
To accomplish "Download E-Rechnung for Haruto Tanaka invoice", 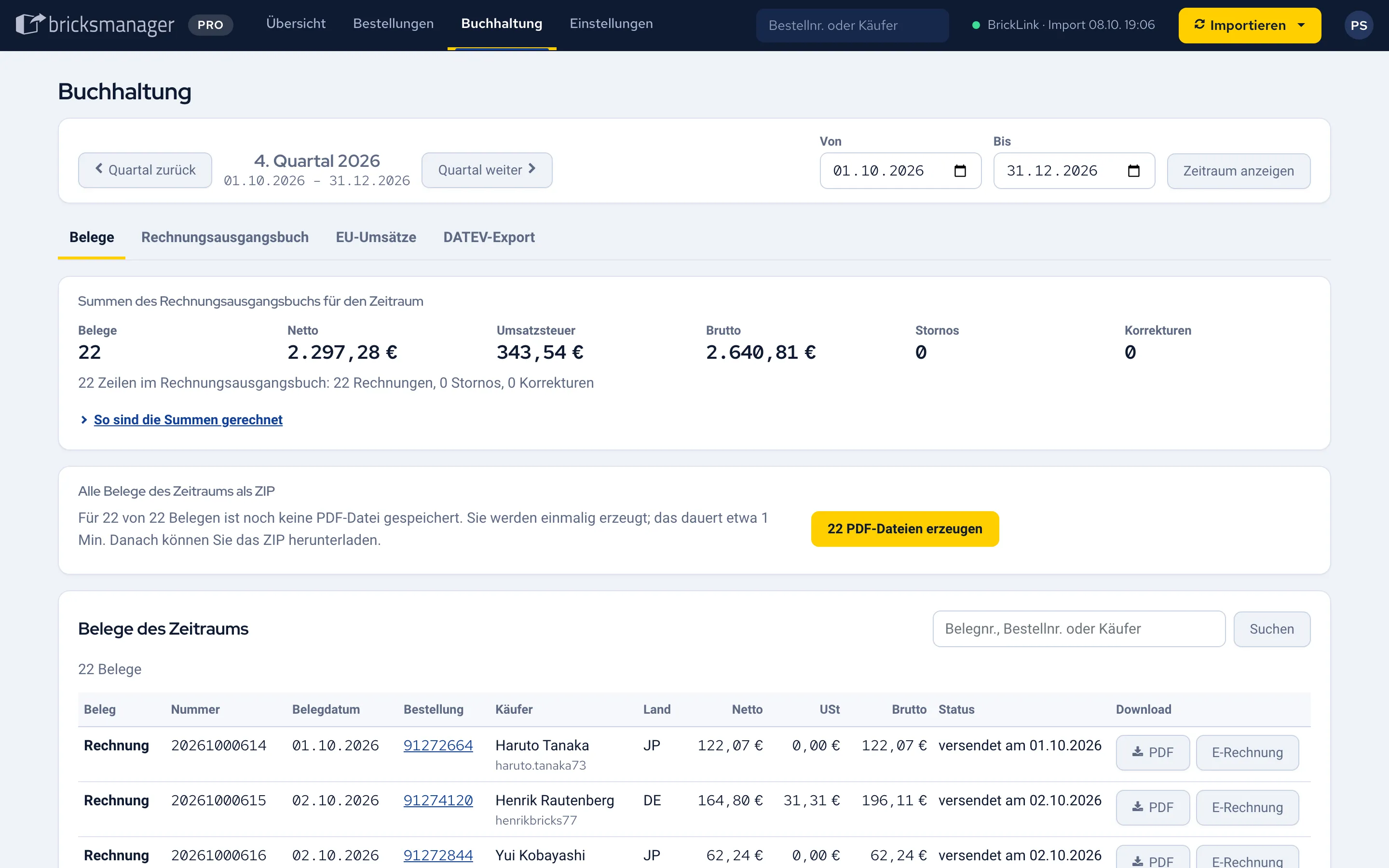I will (1247, 753).
